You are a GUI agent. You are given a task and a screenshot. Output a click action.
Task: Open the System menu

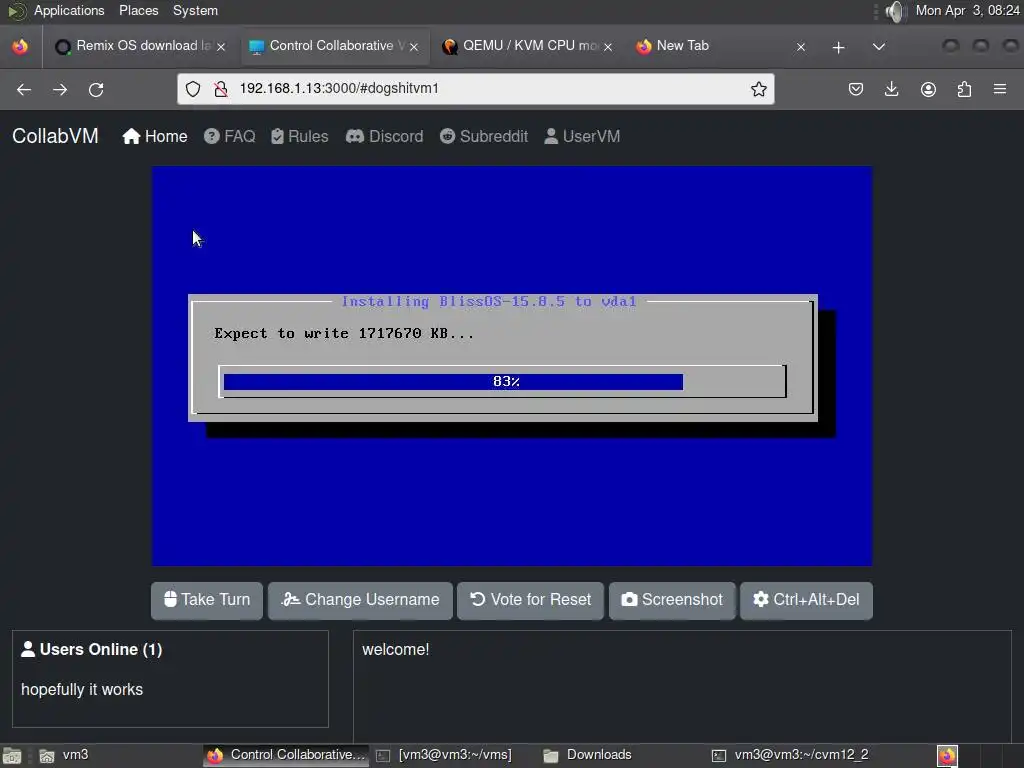195,10
